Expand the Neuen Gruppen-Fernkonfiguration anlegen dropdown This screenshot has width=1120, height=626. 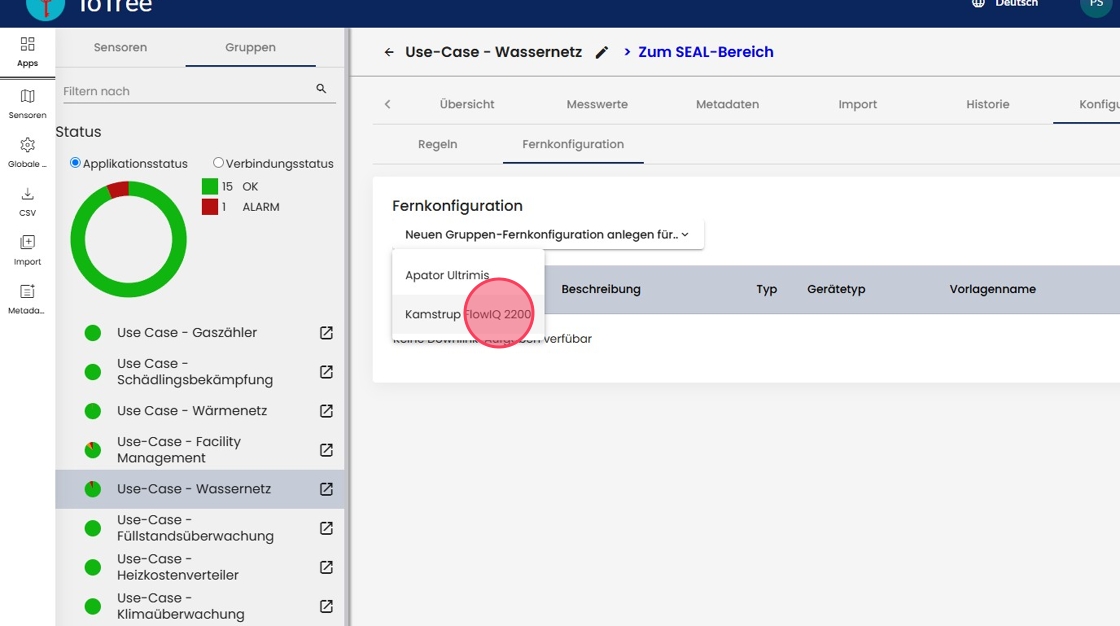click(547, 234)
